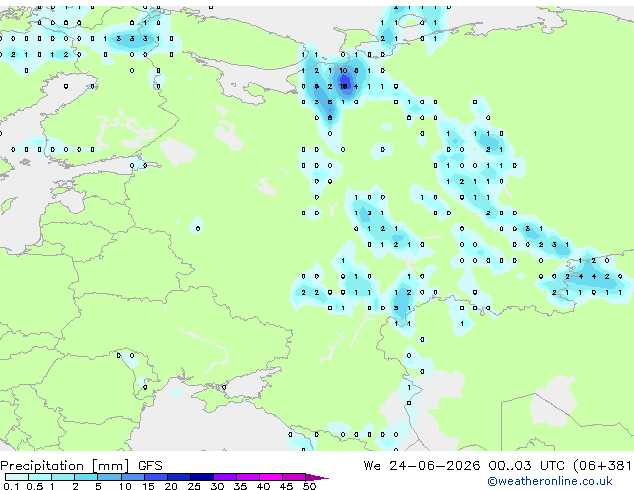Pick the 30–35 mm legend swatch
The height and width of the screenshot is (490, 634).
pos(225,477)
